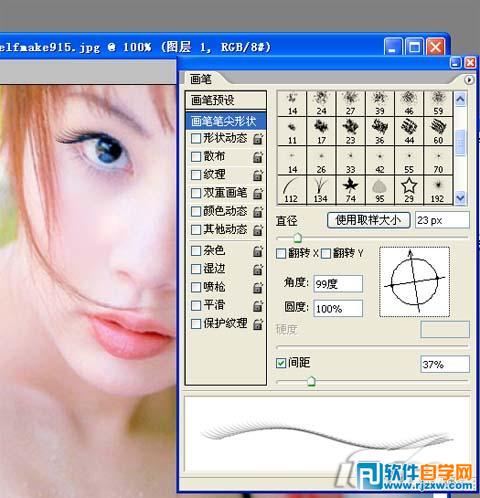
Task: Uncheck the 间距 spacing checkbox
Action: click(281, 363)
